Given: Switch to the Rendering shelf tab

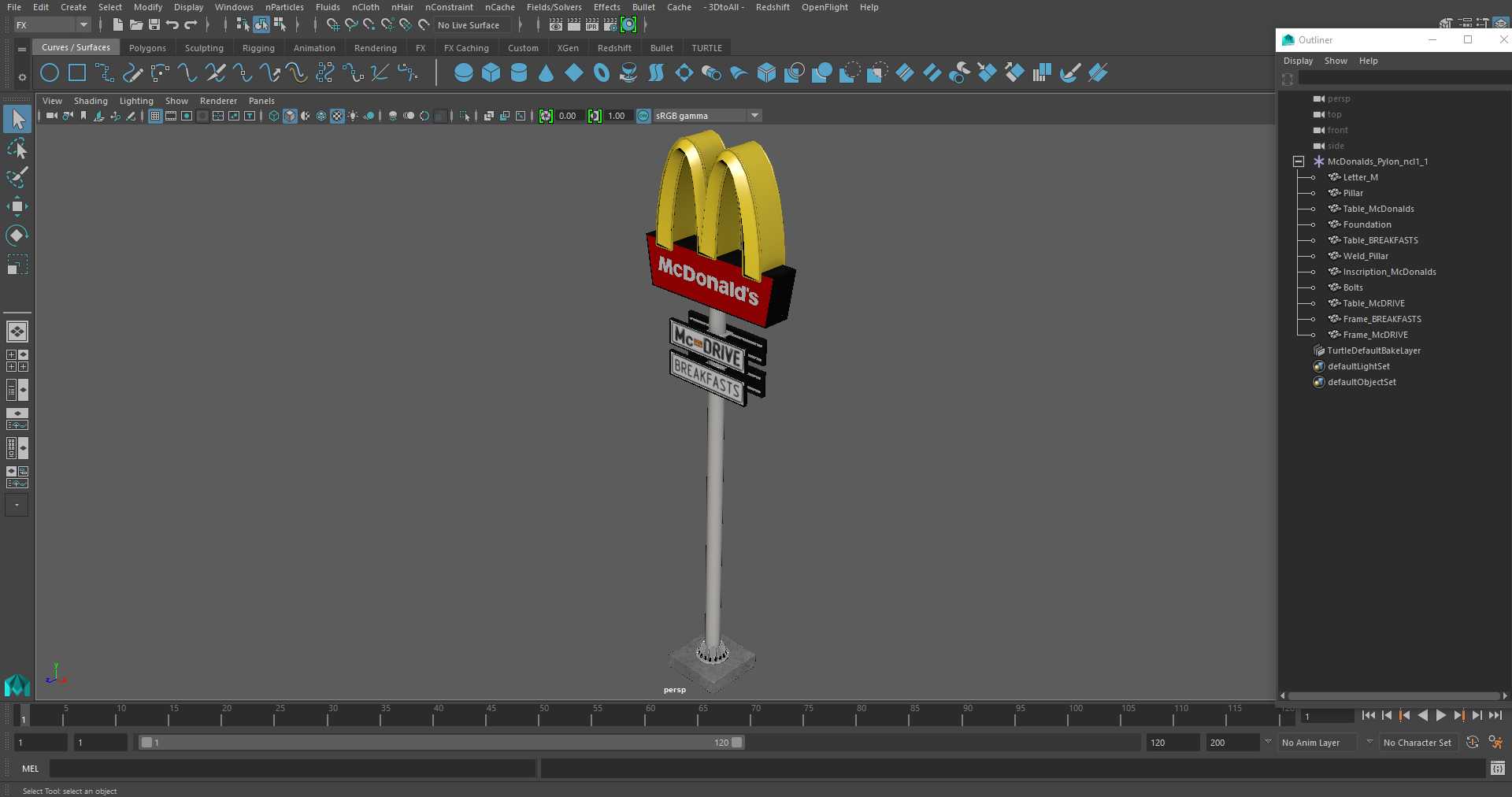Looking at the screenshot, I should 376,48.
